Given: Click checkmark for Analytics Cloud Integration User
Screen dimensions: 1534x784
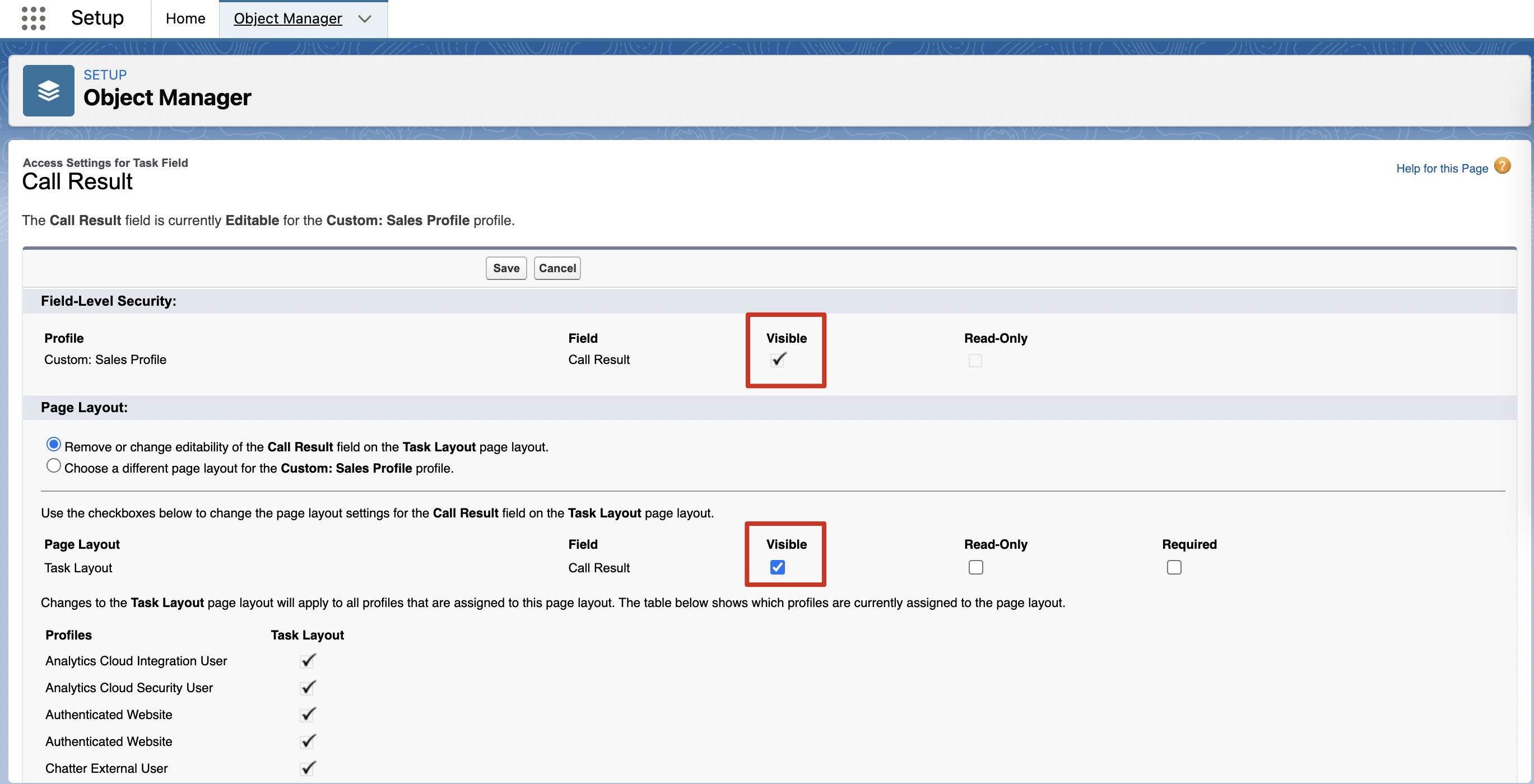Looking at the screenshot, I should (308, 661).
